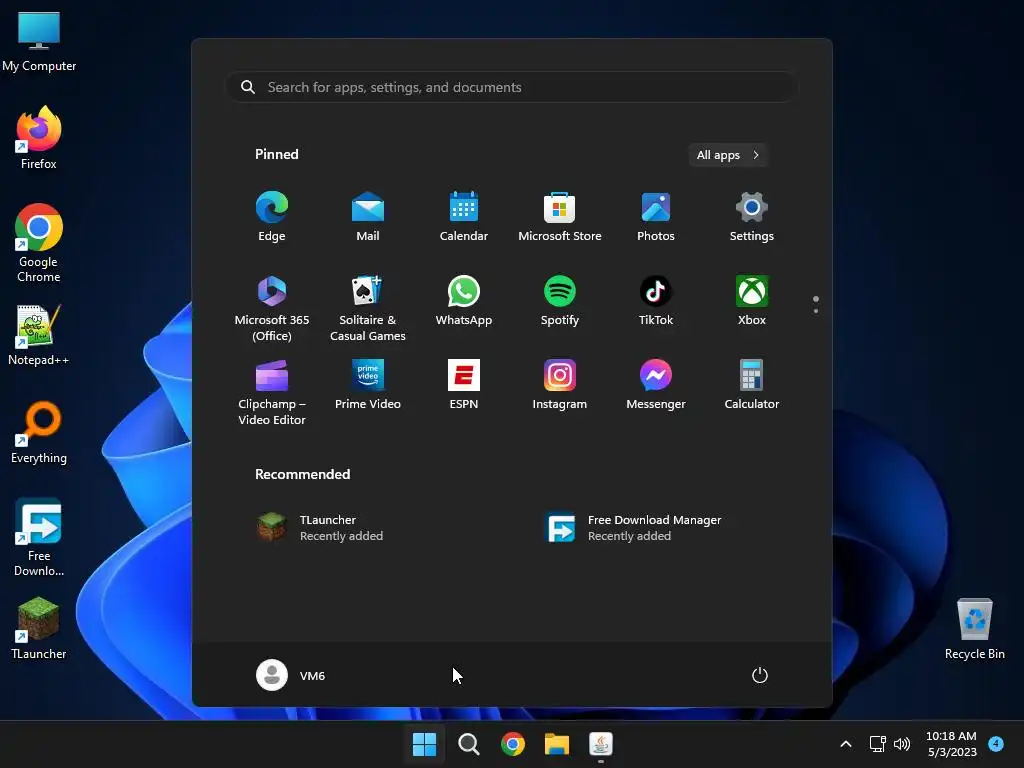Viewport: 1024px width, 768px height.
Task: Switch to the Java app on taskbar
Action: [601, 744]
